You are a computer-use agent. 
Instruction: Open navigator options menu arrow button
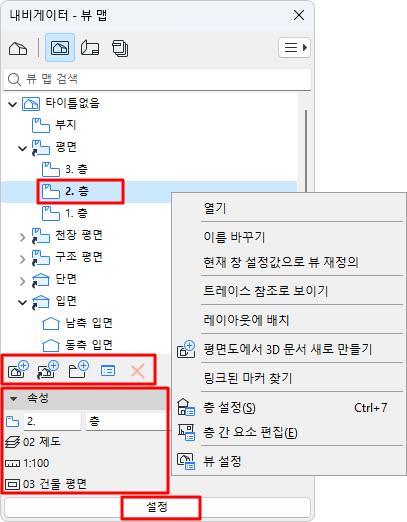(x=294, y=48)
